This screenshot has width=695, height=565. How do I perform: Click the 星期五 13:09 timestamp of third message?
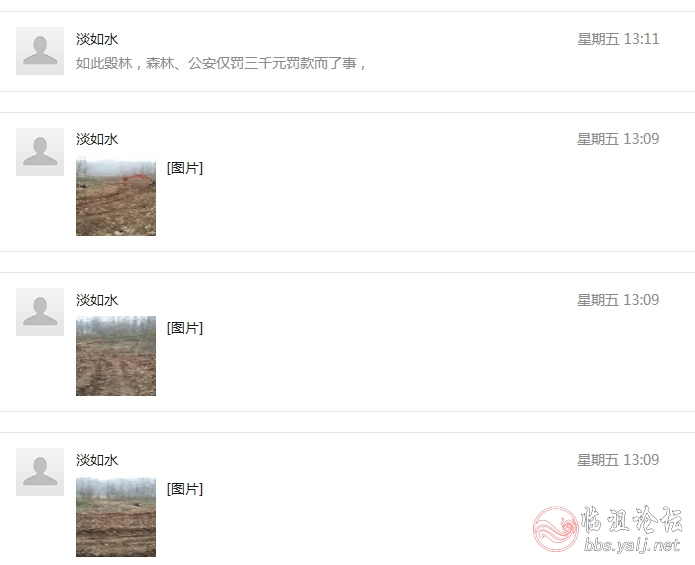click(618, 300)
